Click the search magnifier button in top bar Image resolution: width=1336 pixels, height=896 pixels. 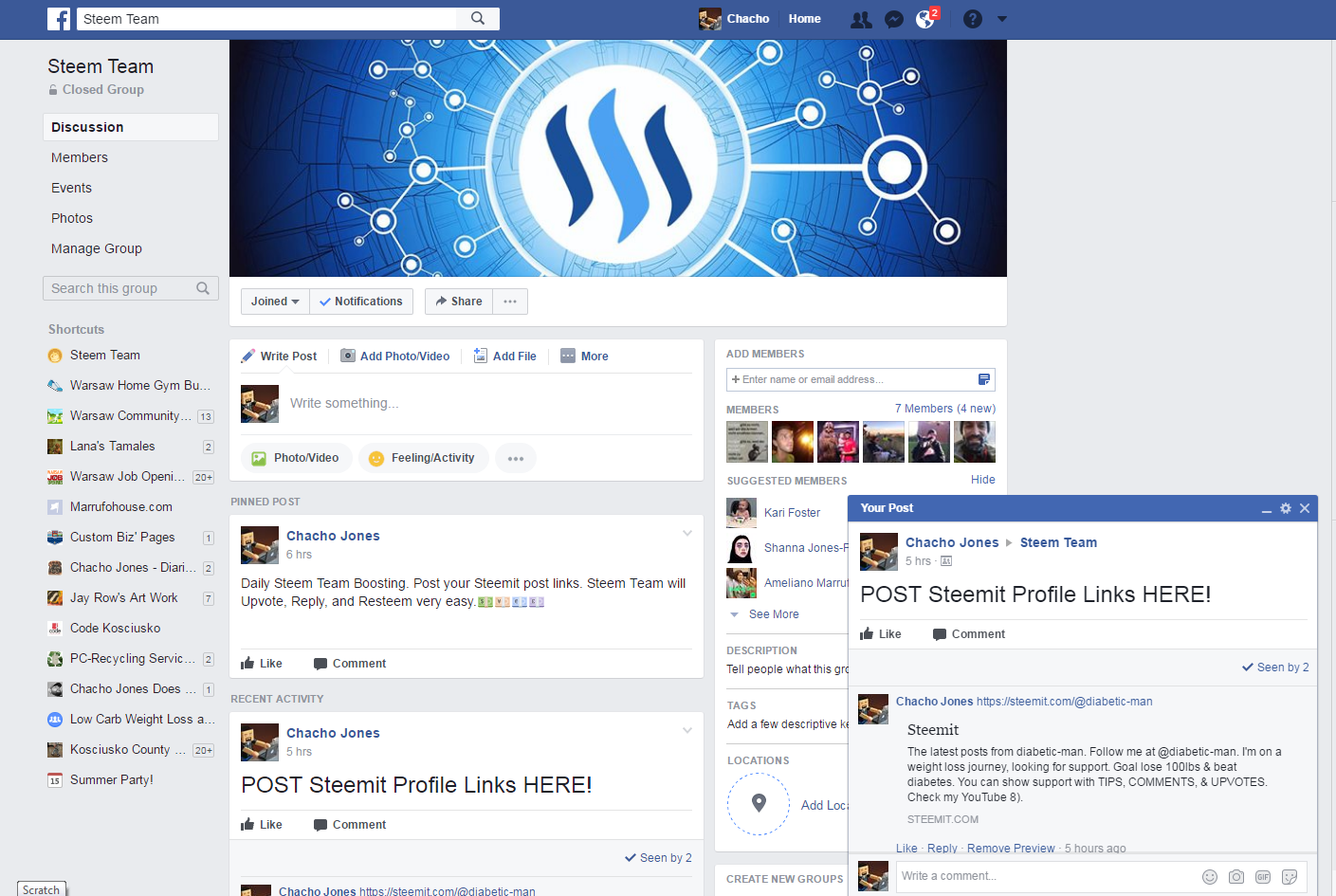(478, 19)
